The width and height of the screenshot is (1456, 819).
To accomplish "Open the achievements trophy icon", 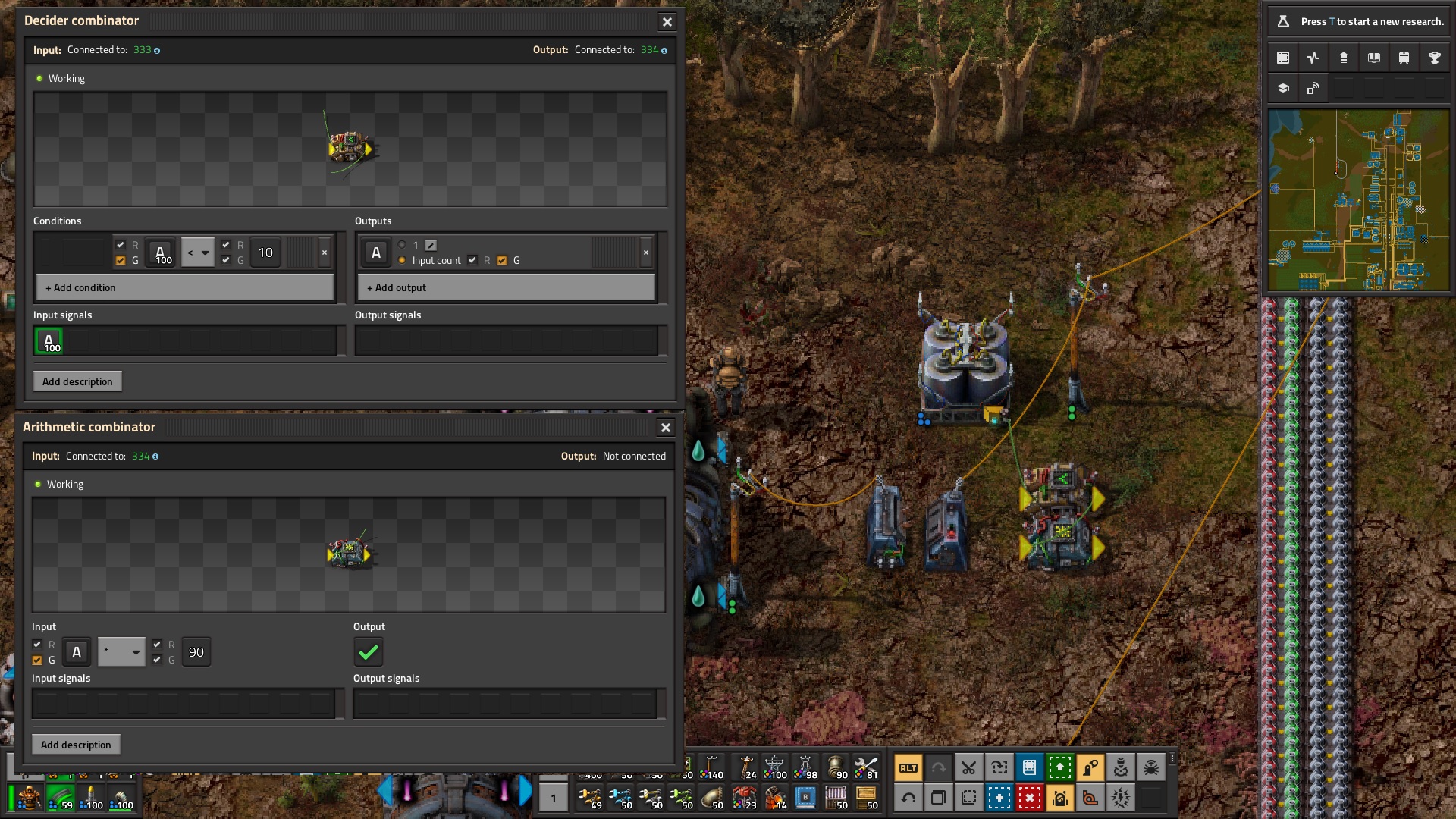I will point(1434,58).
